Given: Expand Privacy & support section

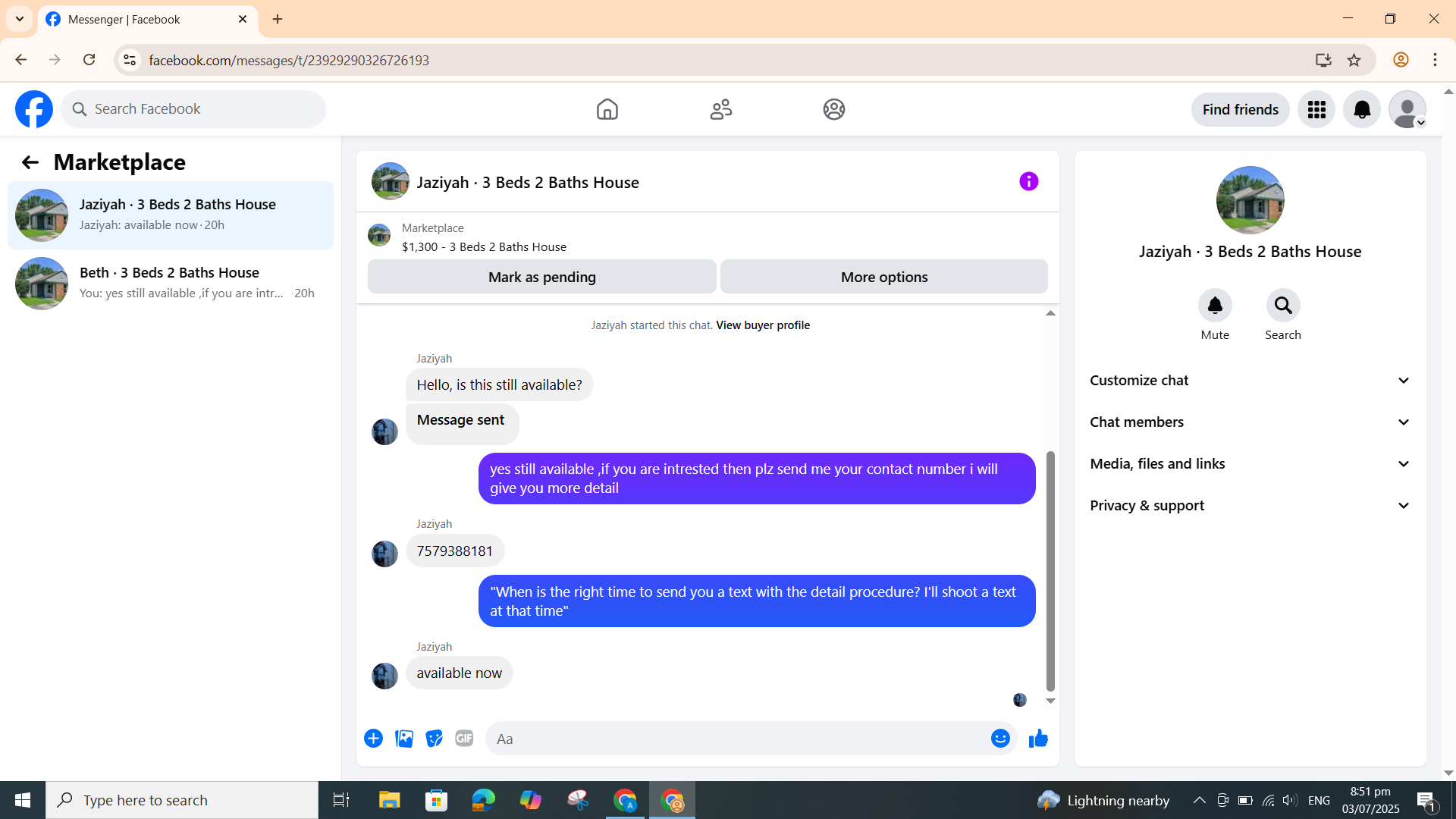Looking at the screenshot, I should tap(1250, 506).
